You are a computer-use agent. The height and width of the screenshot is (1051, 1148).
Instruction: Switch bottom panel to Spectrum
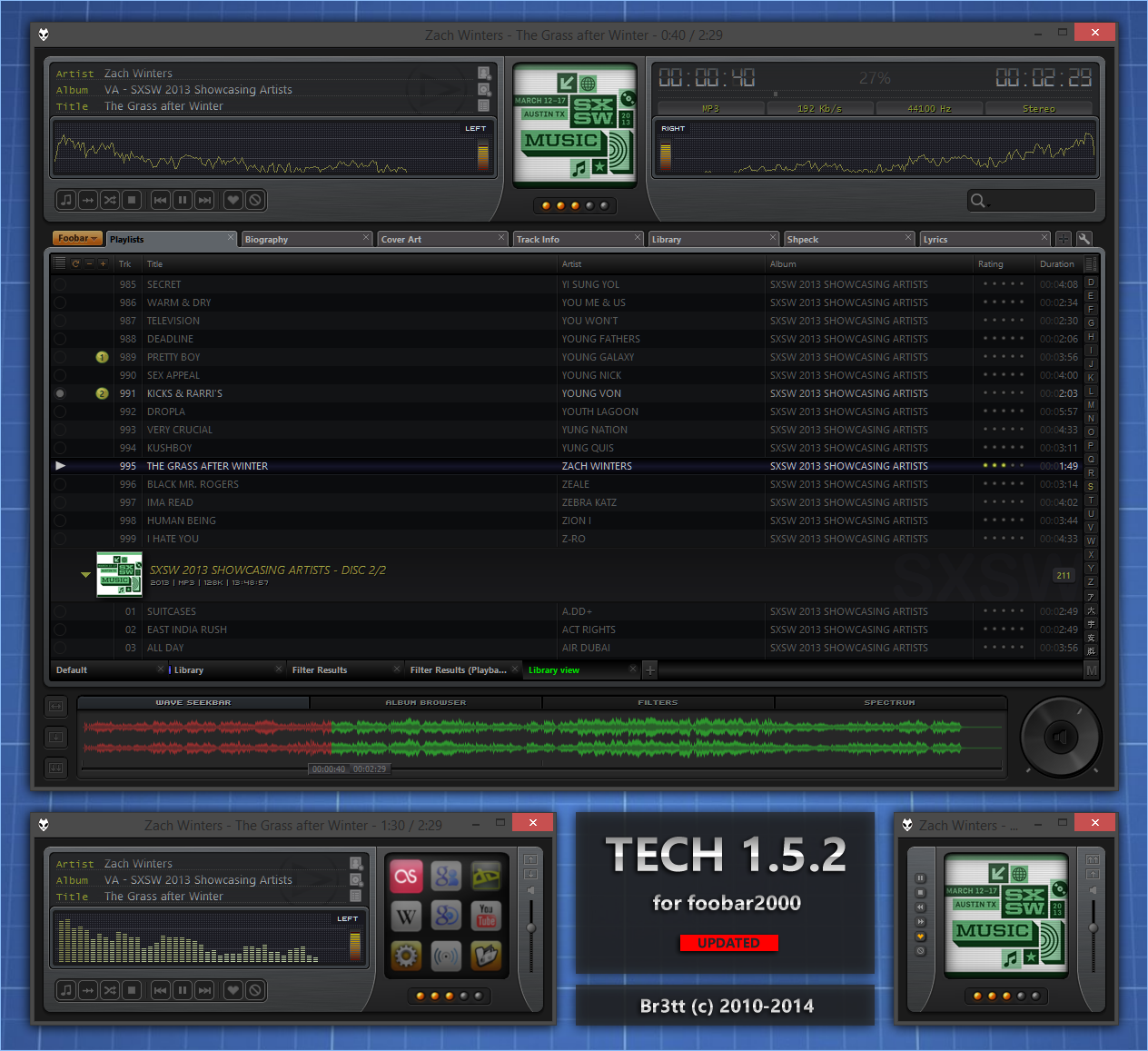tap(890, 702)
